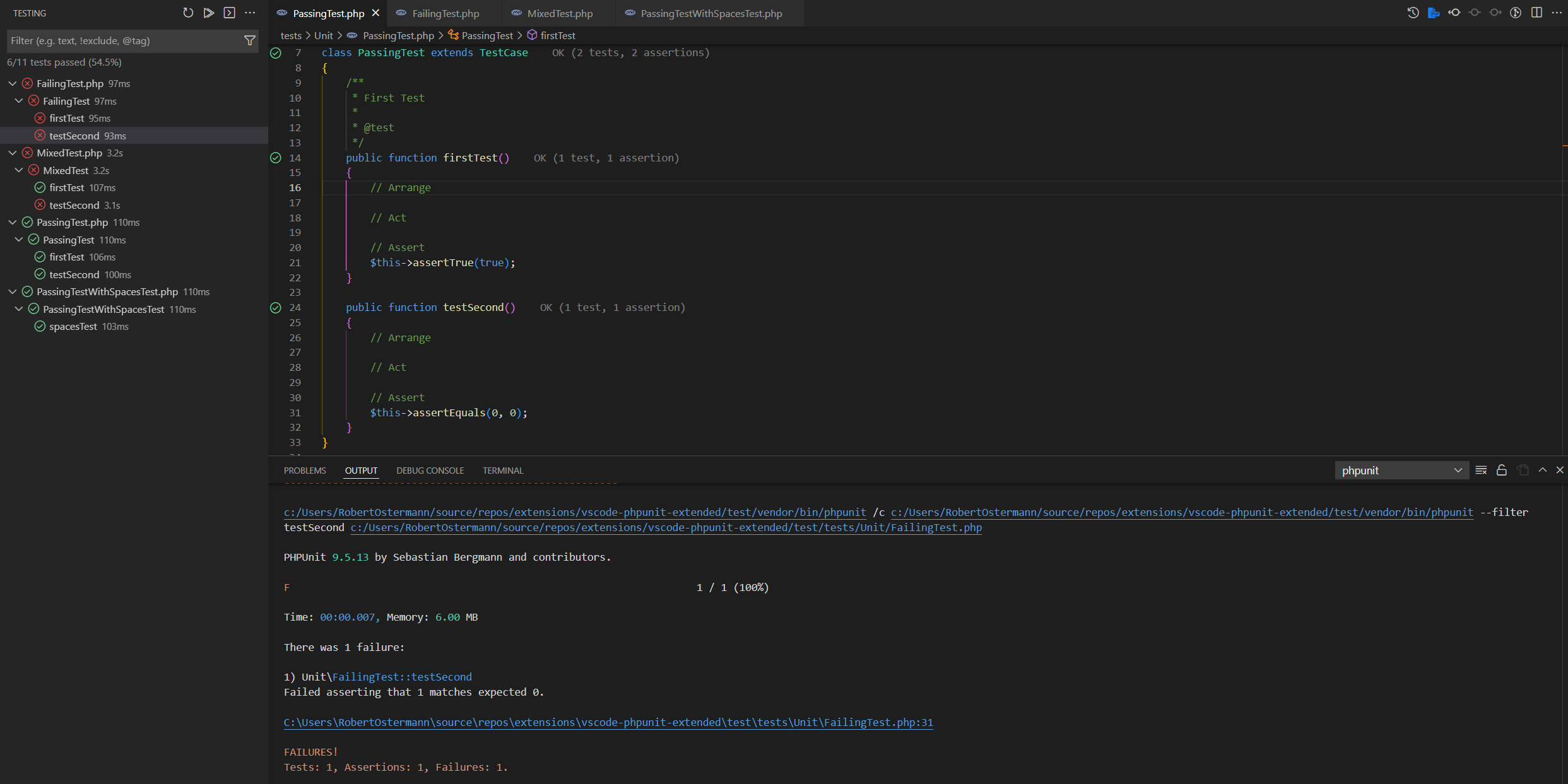Click the go to test history icon
Viewport: 1568px width, 784px height.
click(x=1412, y=13)
